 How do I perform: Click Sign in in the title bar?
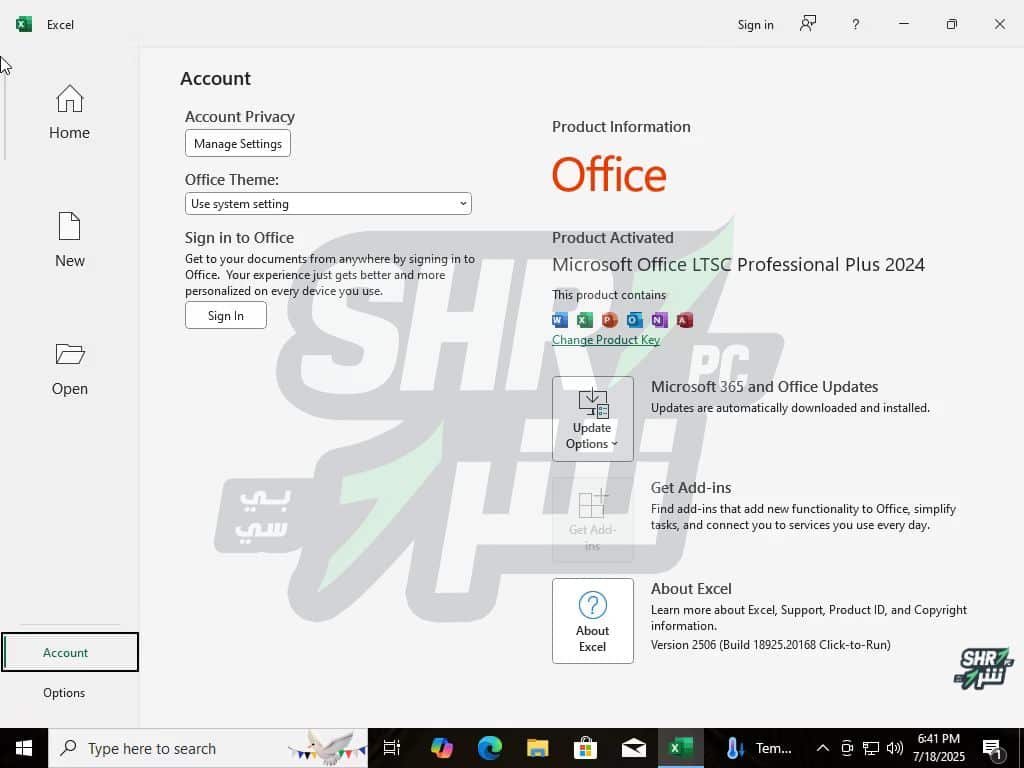tap(755, 25)
